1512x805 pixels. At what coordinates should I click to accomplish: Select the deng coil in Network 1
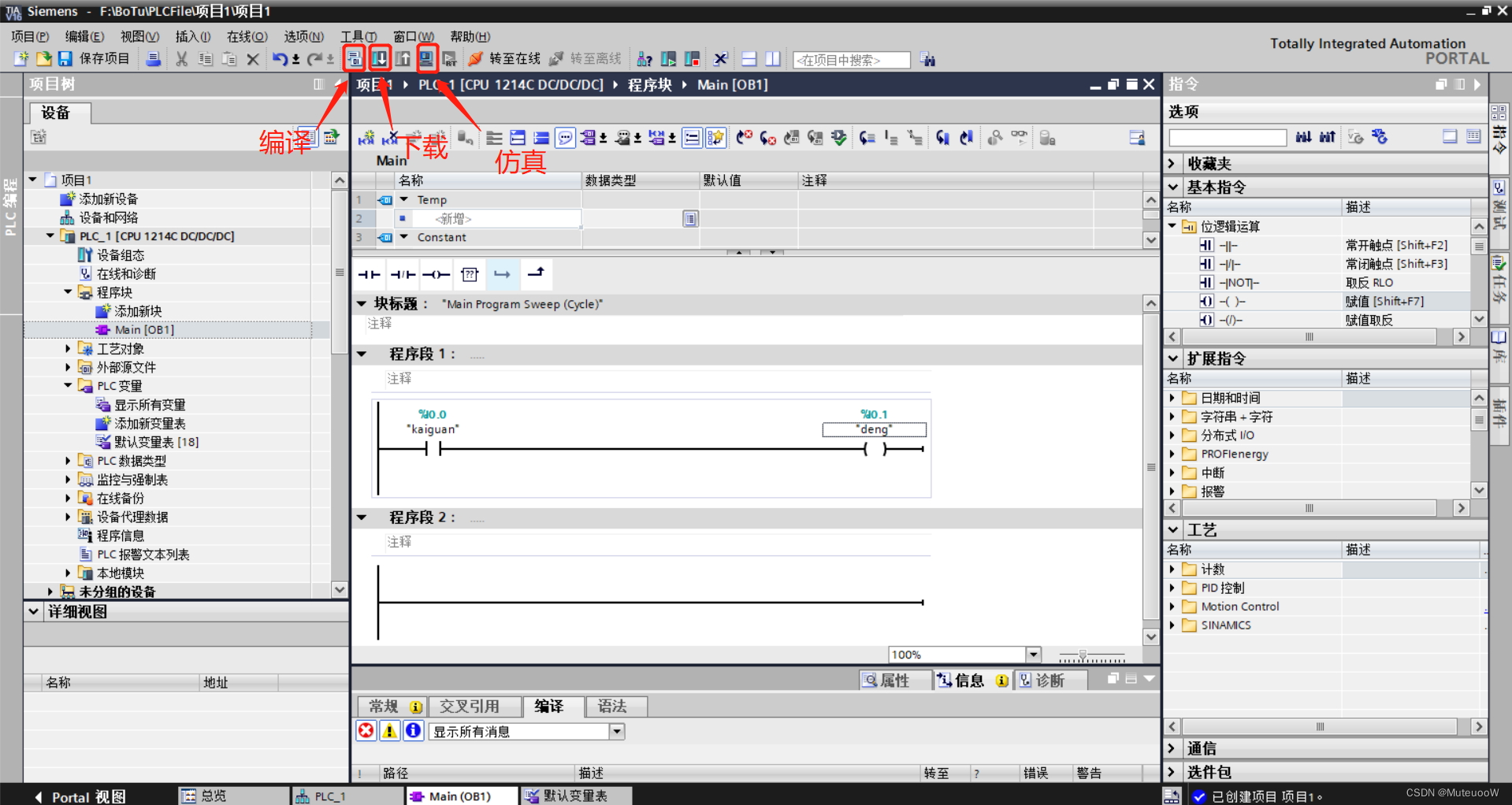tap(875, 449)
